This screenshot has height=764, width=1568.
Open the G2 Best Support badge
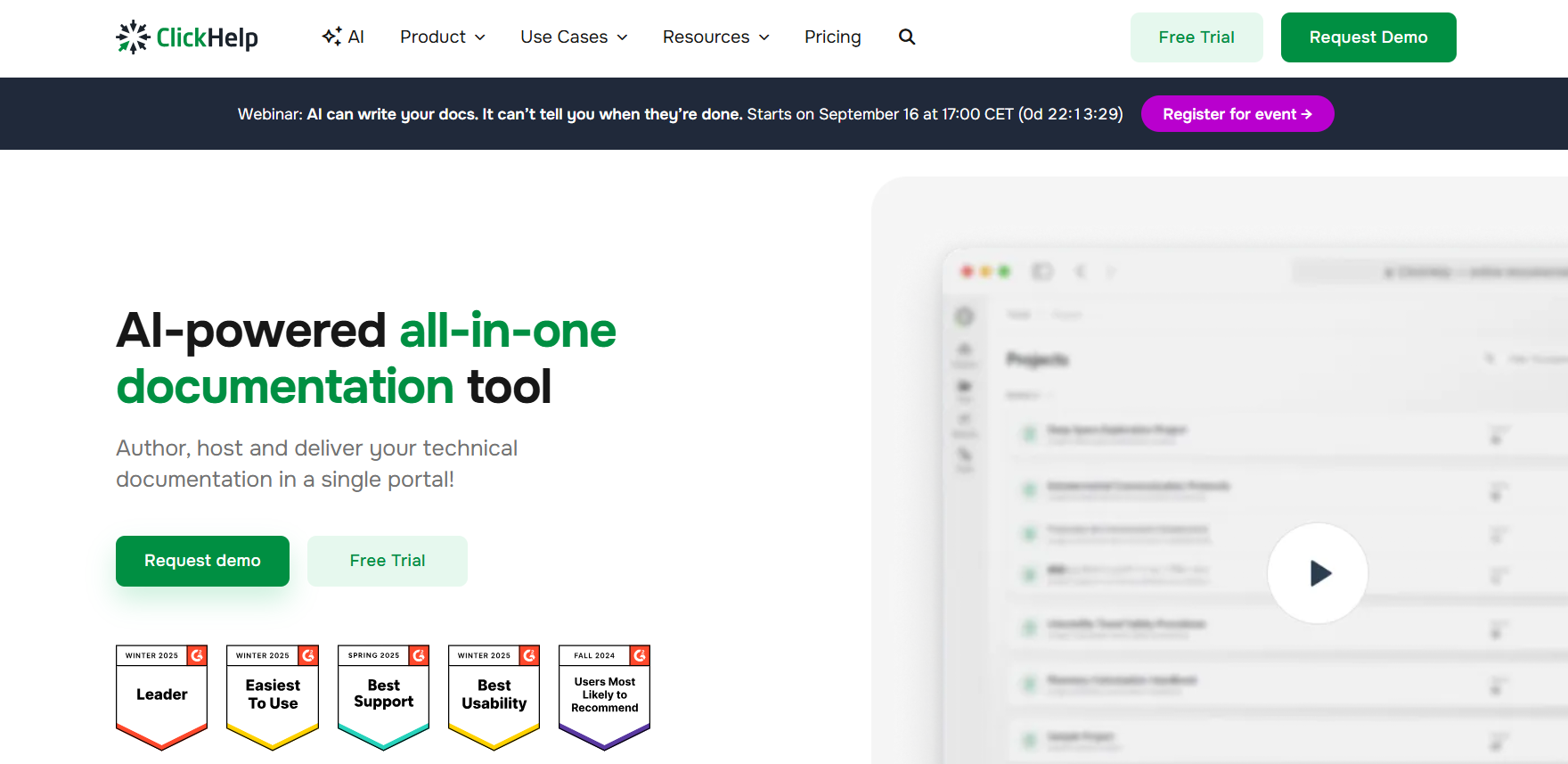tap(384, 697)
